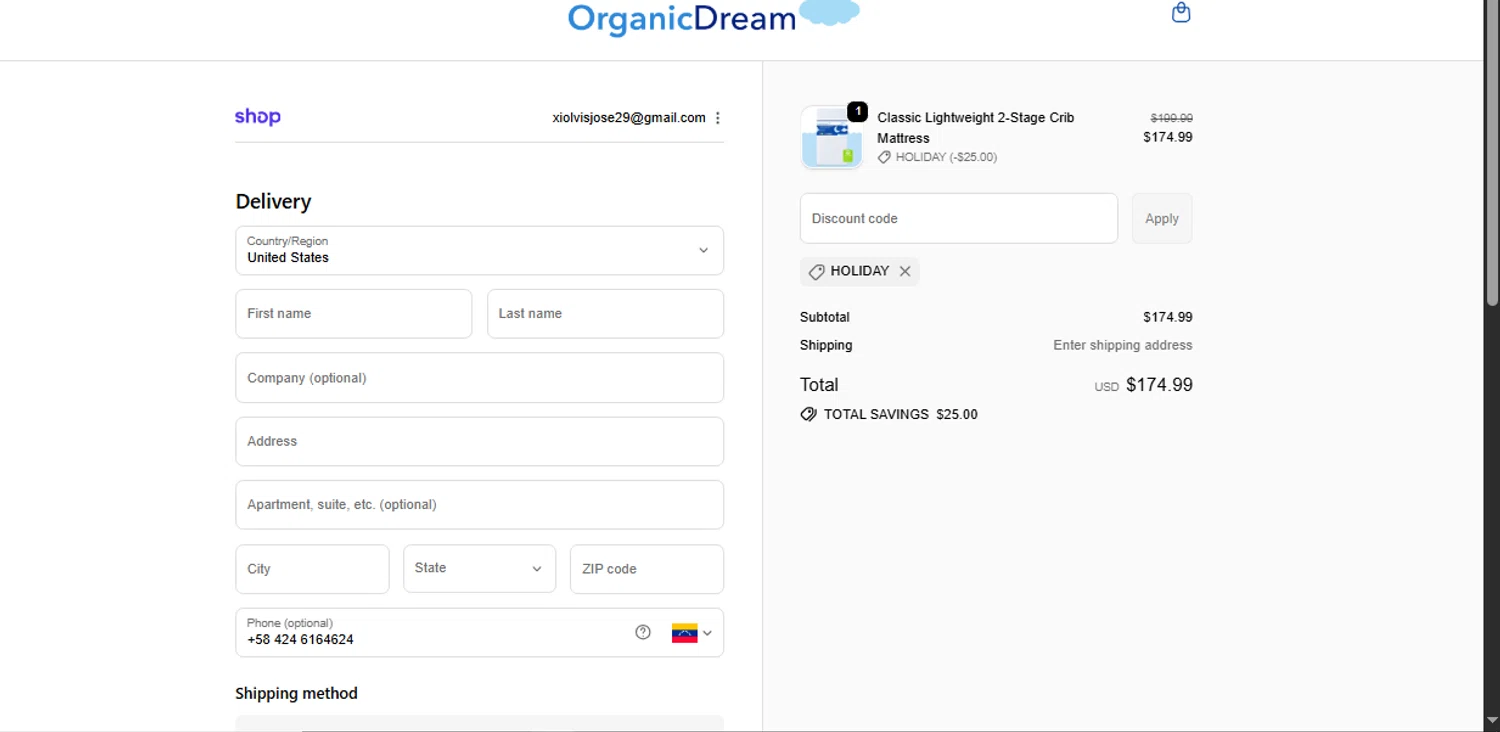Click the TOTAL SAVINGS $25.00 text
Image resolution: width=1500 pixels, height=732 pixels.
[900, 414]
